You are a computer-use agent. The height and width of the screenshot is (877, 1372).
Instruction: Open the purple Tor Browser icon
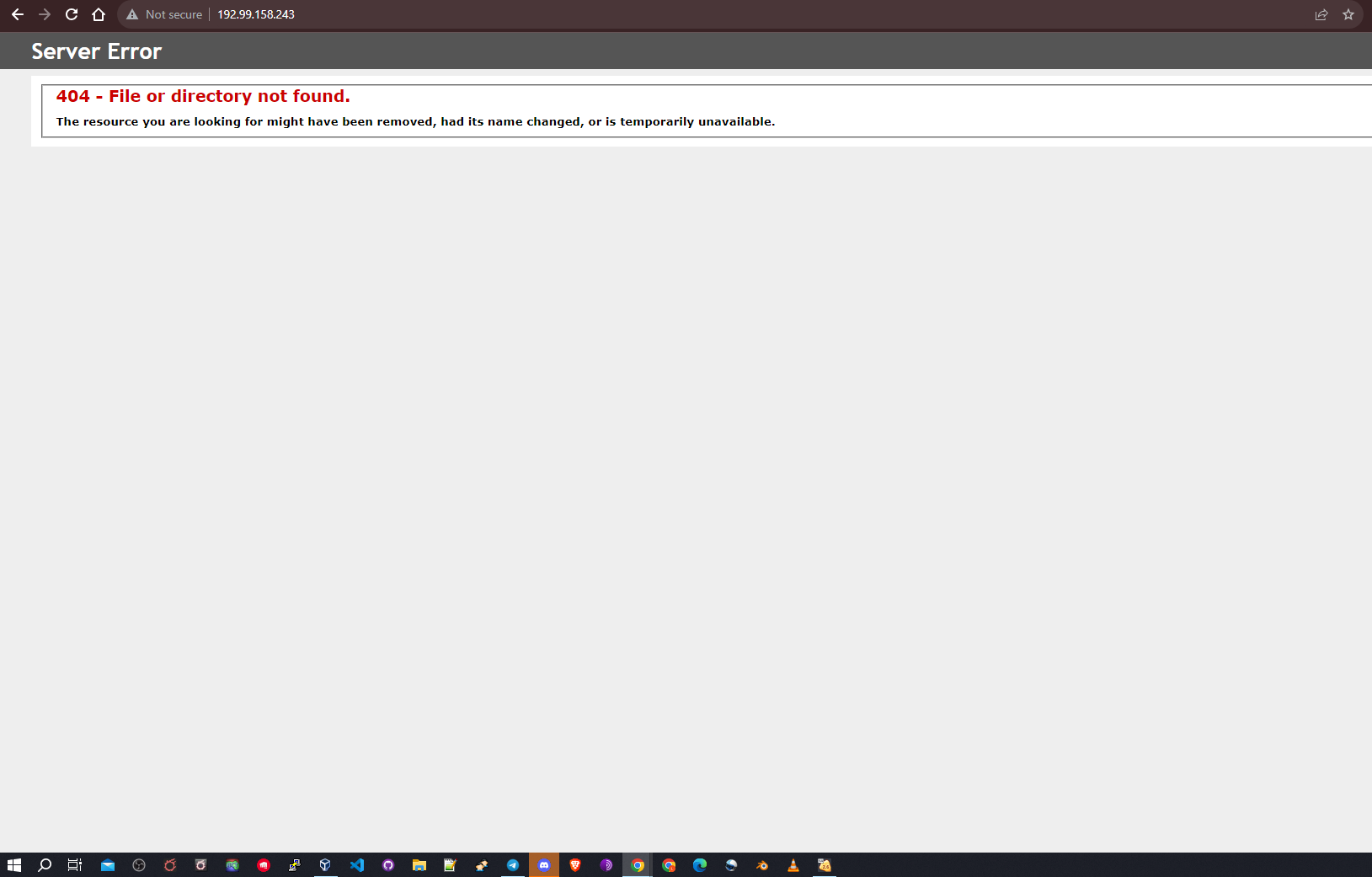(x=606, y=865)
